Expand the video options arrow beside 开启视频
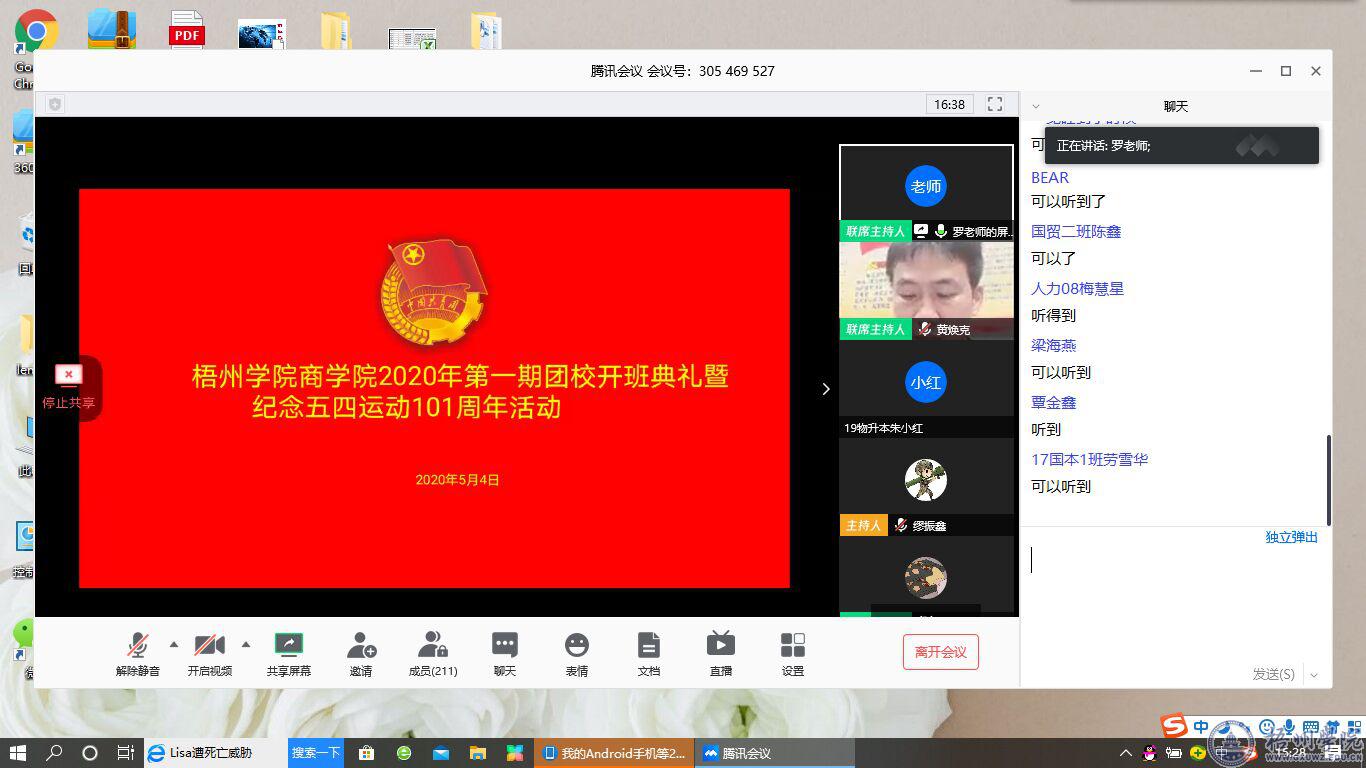This screenshot has height=768, width=1366. coord(246,644)
